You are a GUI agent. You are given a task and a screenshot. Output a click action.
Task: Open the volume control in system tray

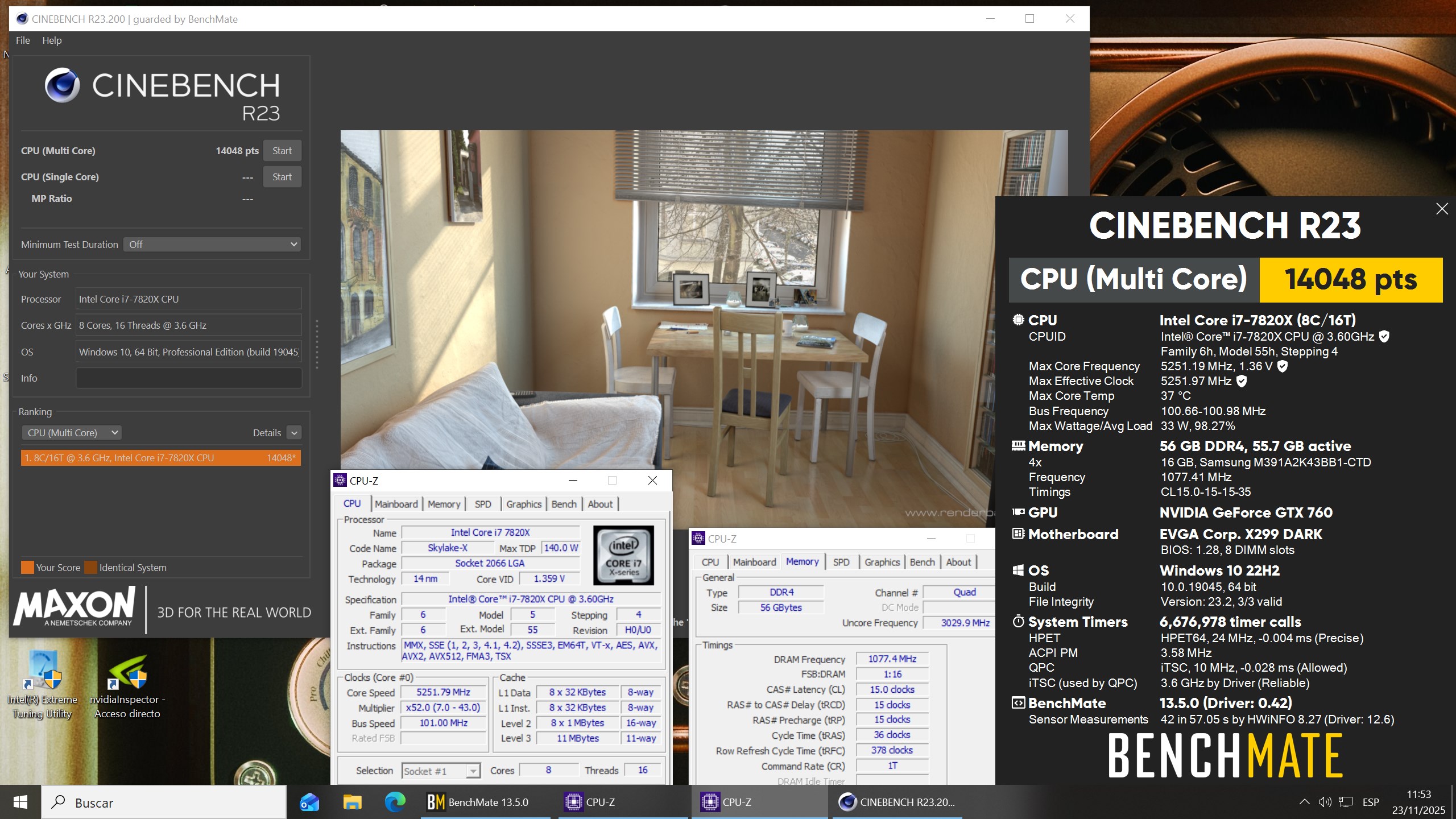(1325, 802)
